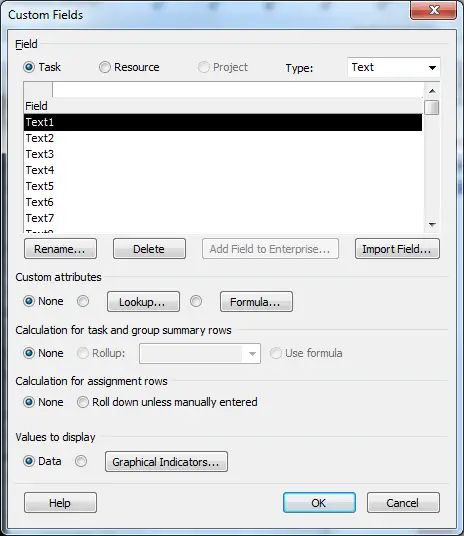Image resolution: width=464 pixels, height=536 pixels.
Task: Click the Delete button
Action: pos(149,249)
